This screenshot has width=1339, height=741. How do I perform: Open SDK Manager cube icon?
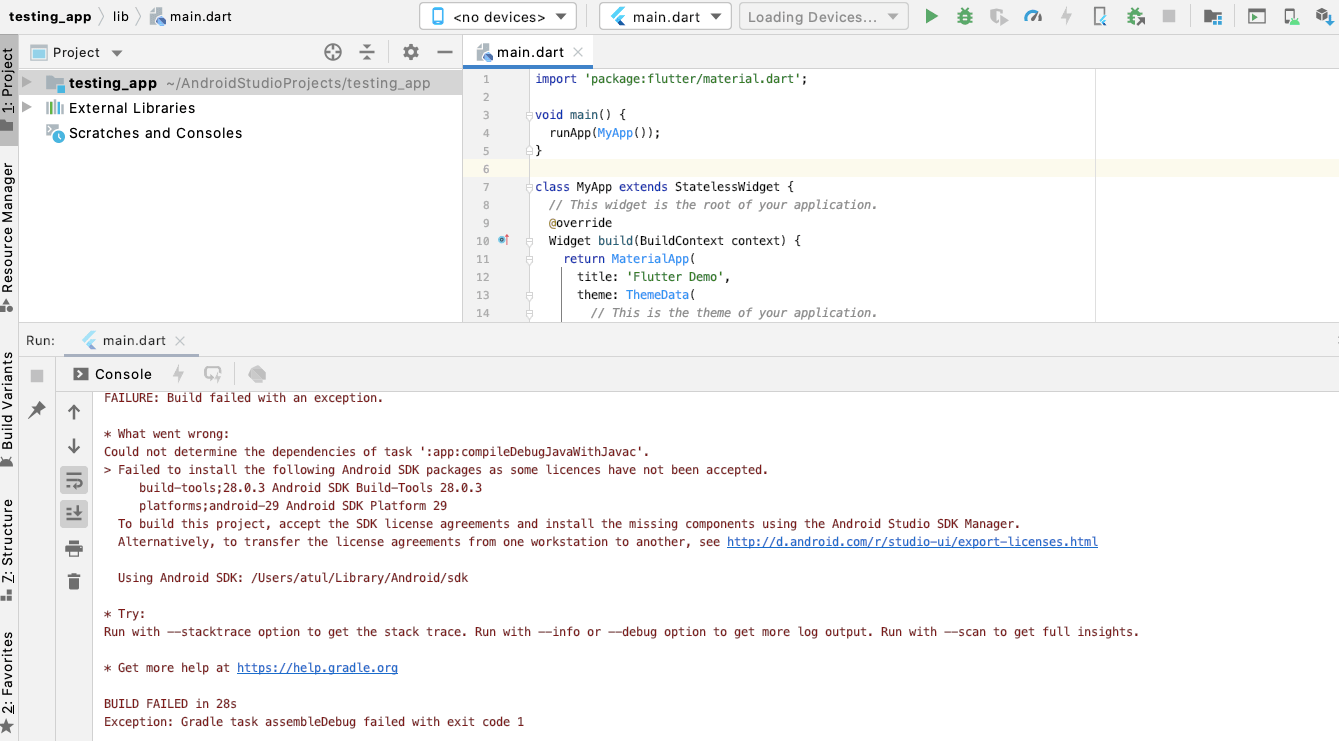click(x=1325, y=16)
